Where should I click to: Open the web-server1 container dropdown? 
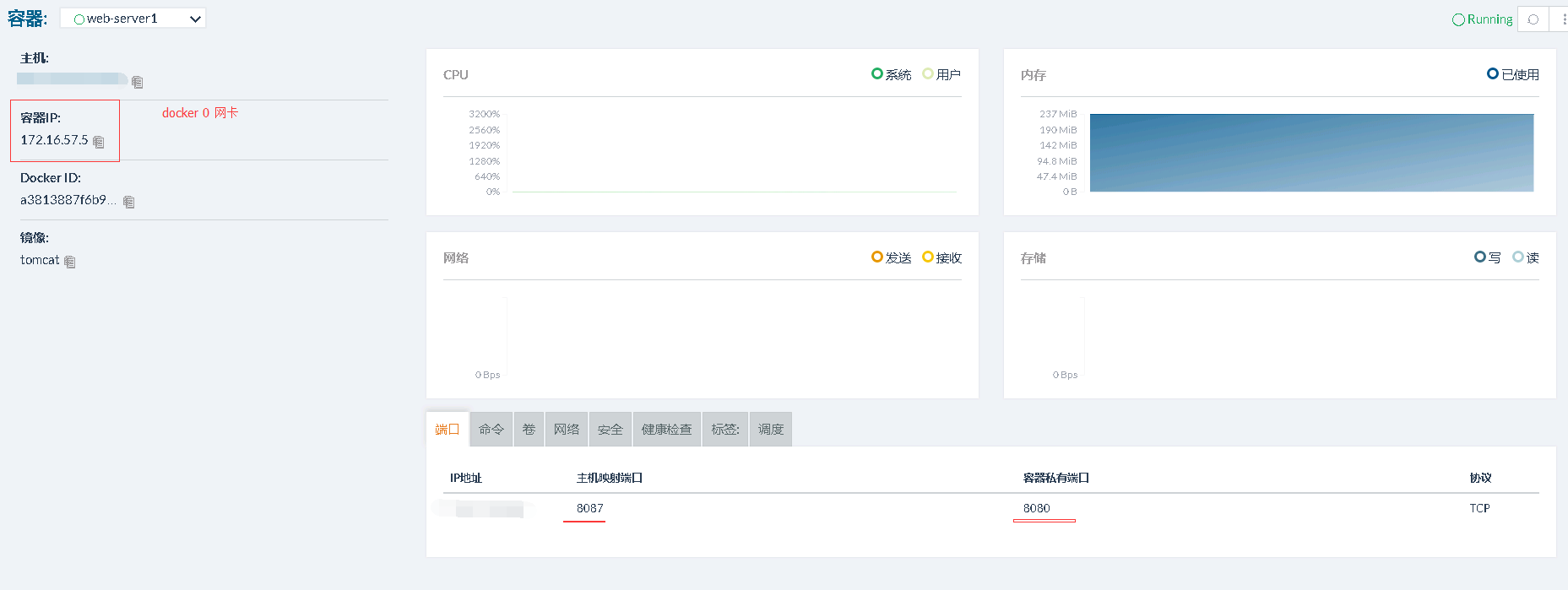pos(133,19)
